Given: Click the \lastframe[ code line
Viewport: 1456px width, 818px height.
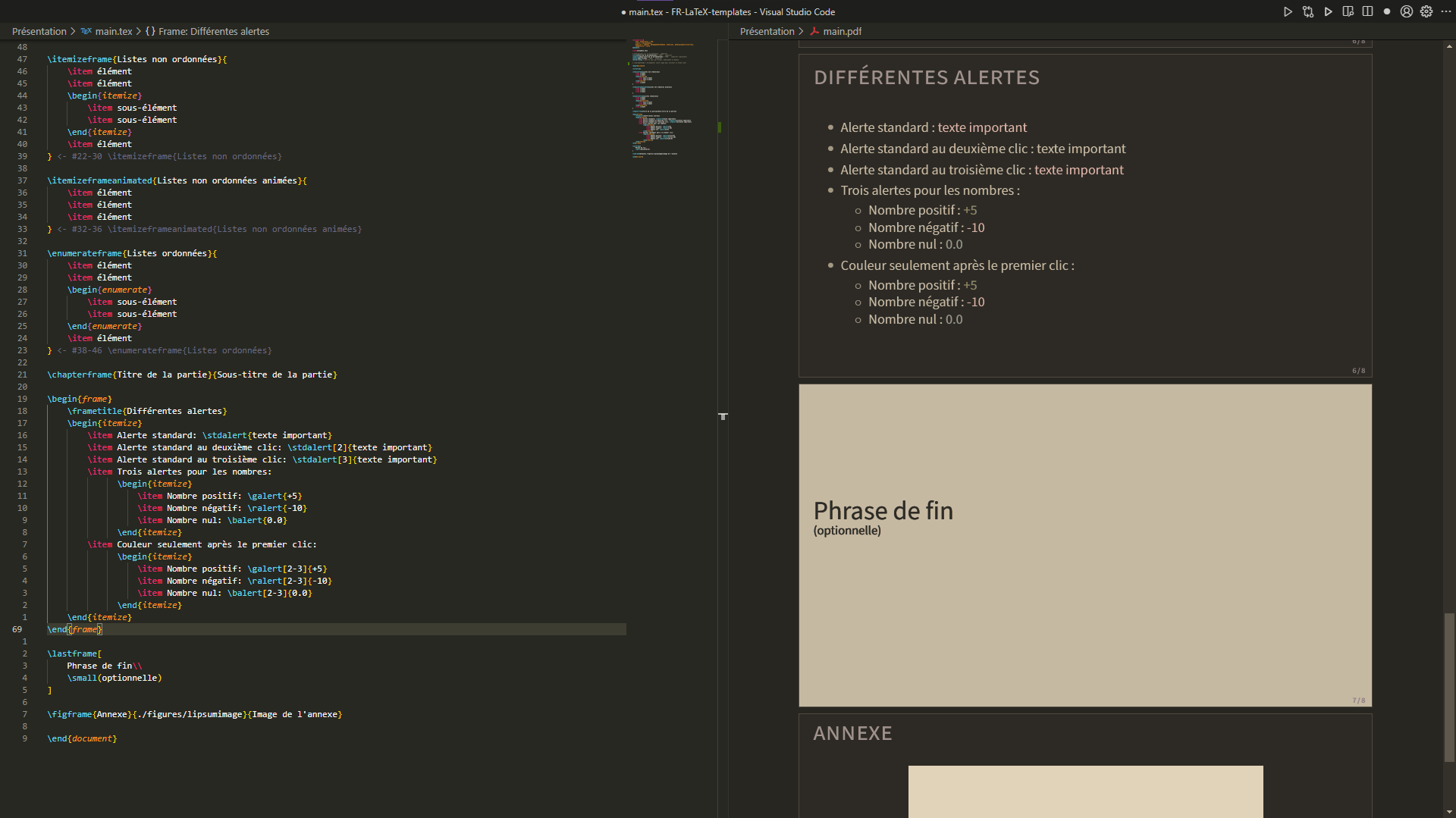Looking at the screenshot, I should pos(74,653).
